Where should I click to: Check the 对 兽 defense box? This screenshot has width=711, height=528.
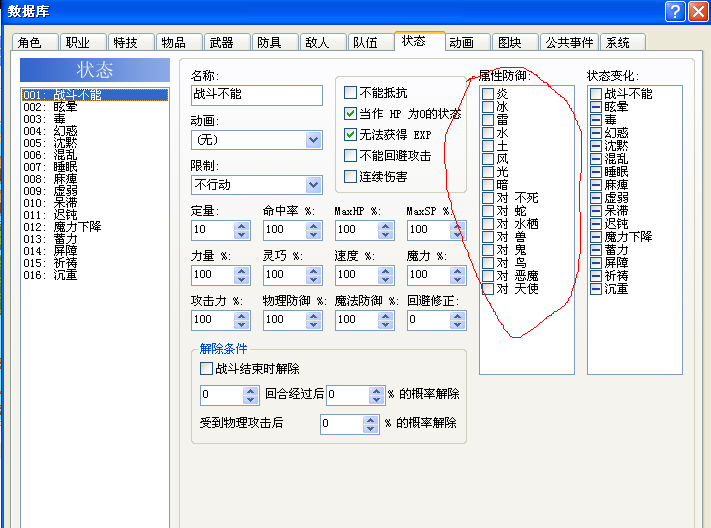(488, 237)
